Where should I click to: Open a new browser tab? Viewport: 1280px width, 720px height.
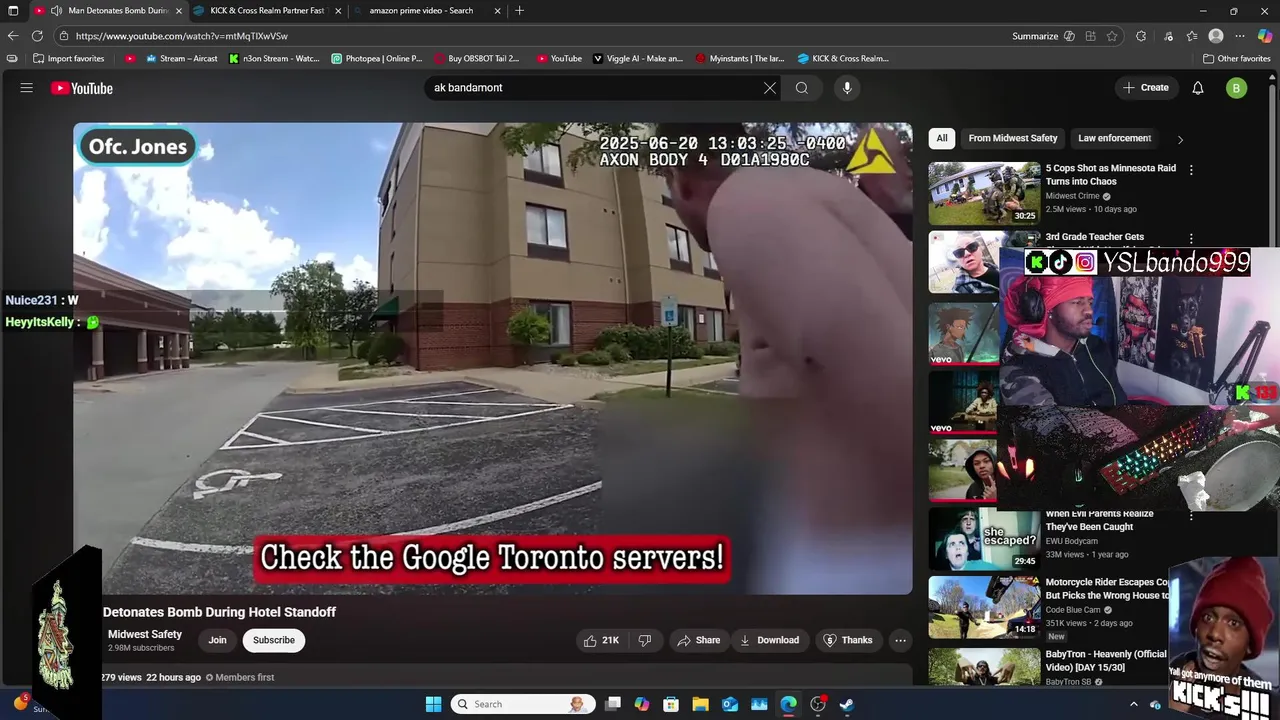(519, 11)
